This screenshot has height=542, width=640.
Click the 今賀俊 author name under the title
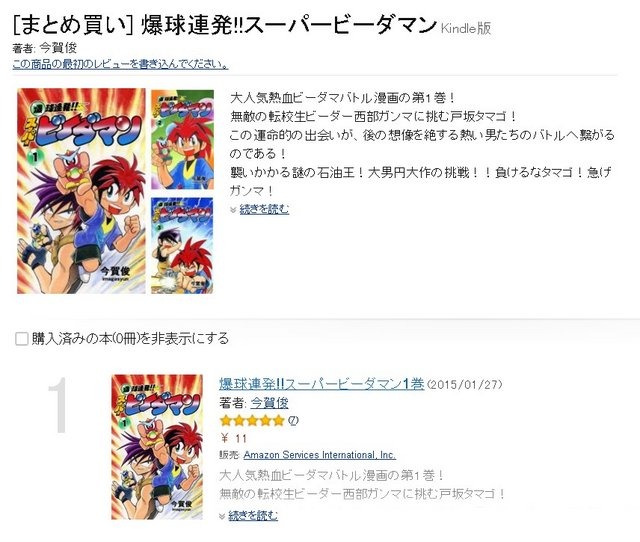point(58,48)
